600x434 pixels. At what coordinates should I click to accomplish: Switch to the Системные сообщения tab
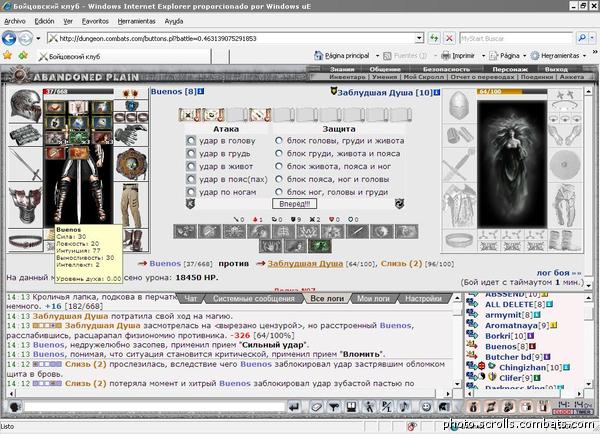point(254,299)
